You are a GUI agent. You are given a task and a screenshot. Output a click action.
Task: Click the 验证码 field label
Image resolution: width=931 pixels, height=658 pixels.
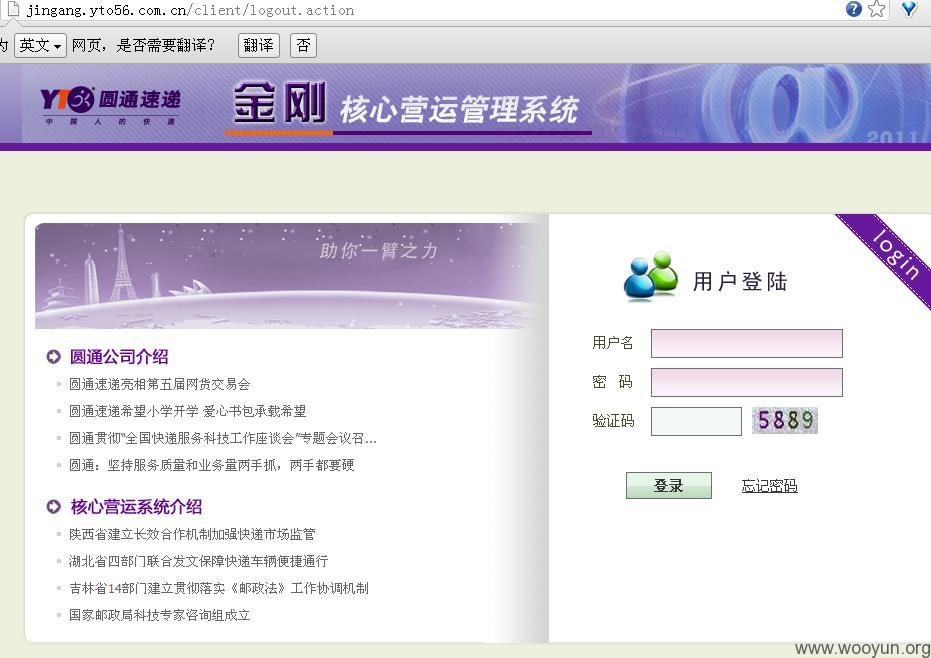click(x=613, y=420)
